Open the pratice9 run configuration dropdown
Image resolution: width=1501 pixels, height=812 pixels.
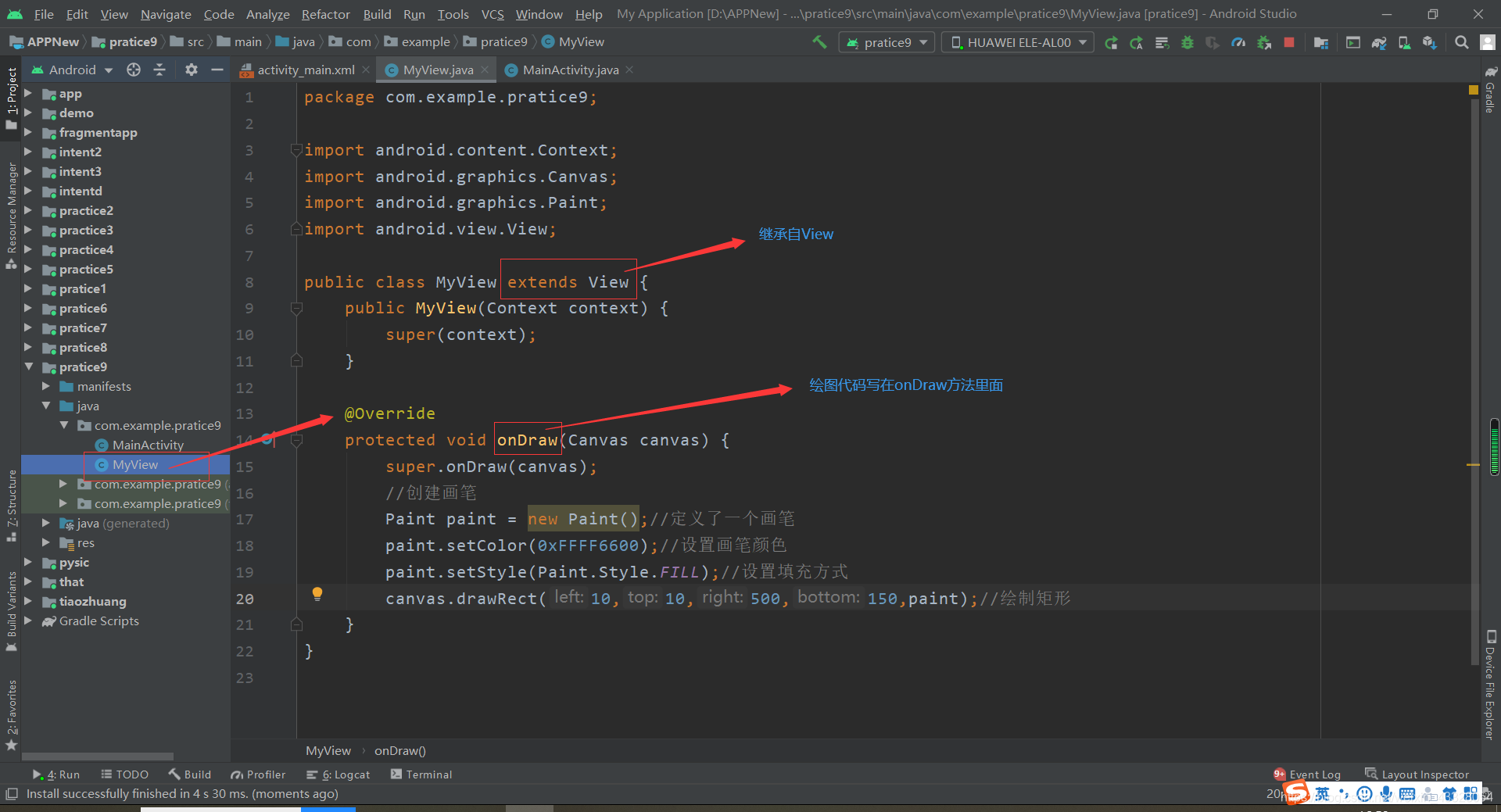coord(887,42)
